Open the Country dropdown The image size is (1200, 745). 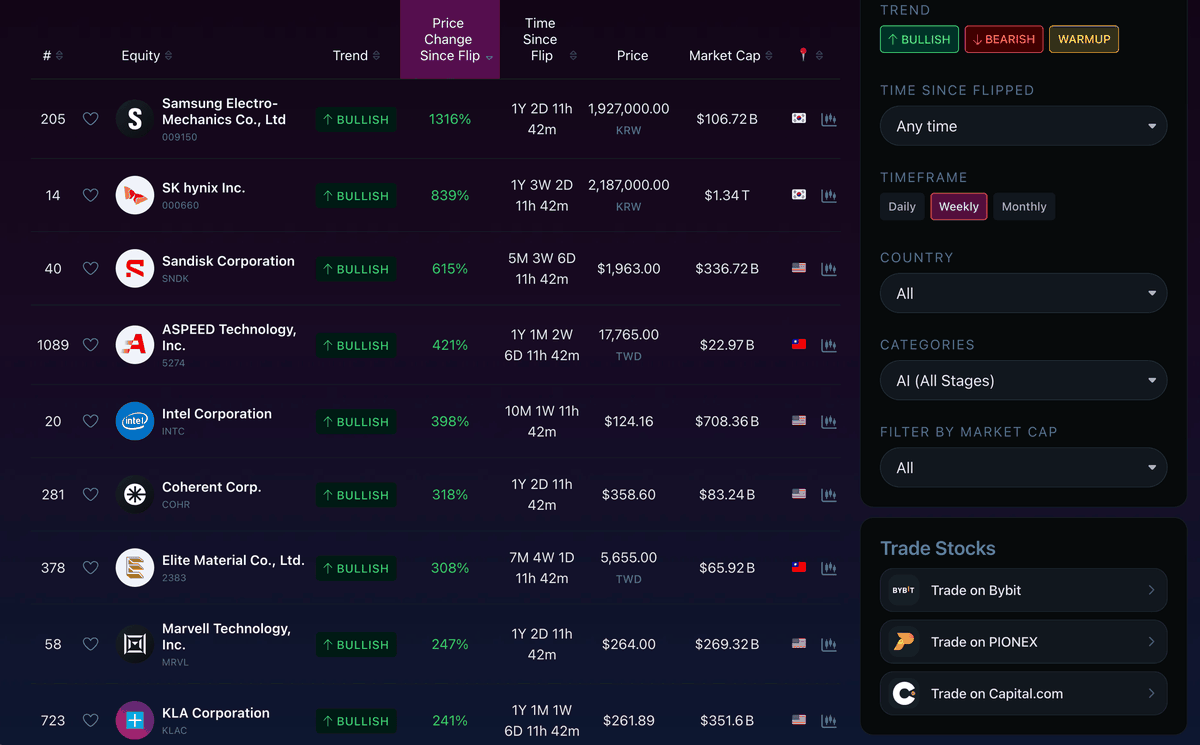[x=1023, y=293]
